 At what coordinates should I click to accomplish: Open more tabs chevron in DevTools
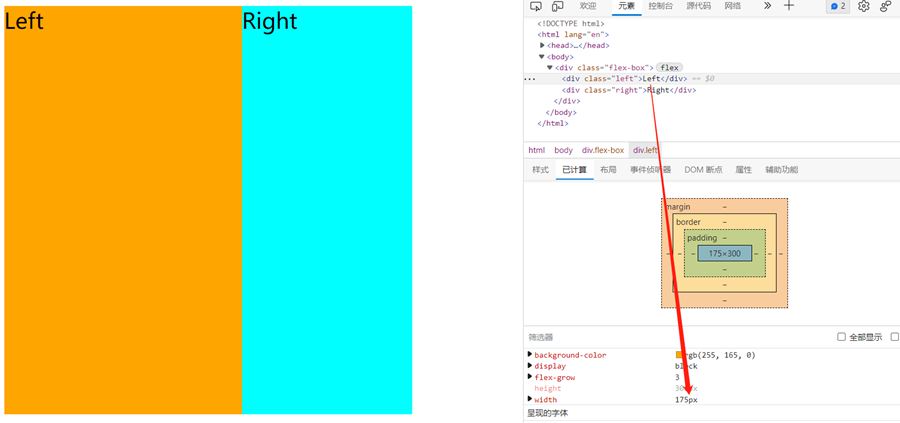767,6
